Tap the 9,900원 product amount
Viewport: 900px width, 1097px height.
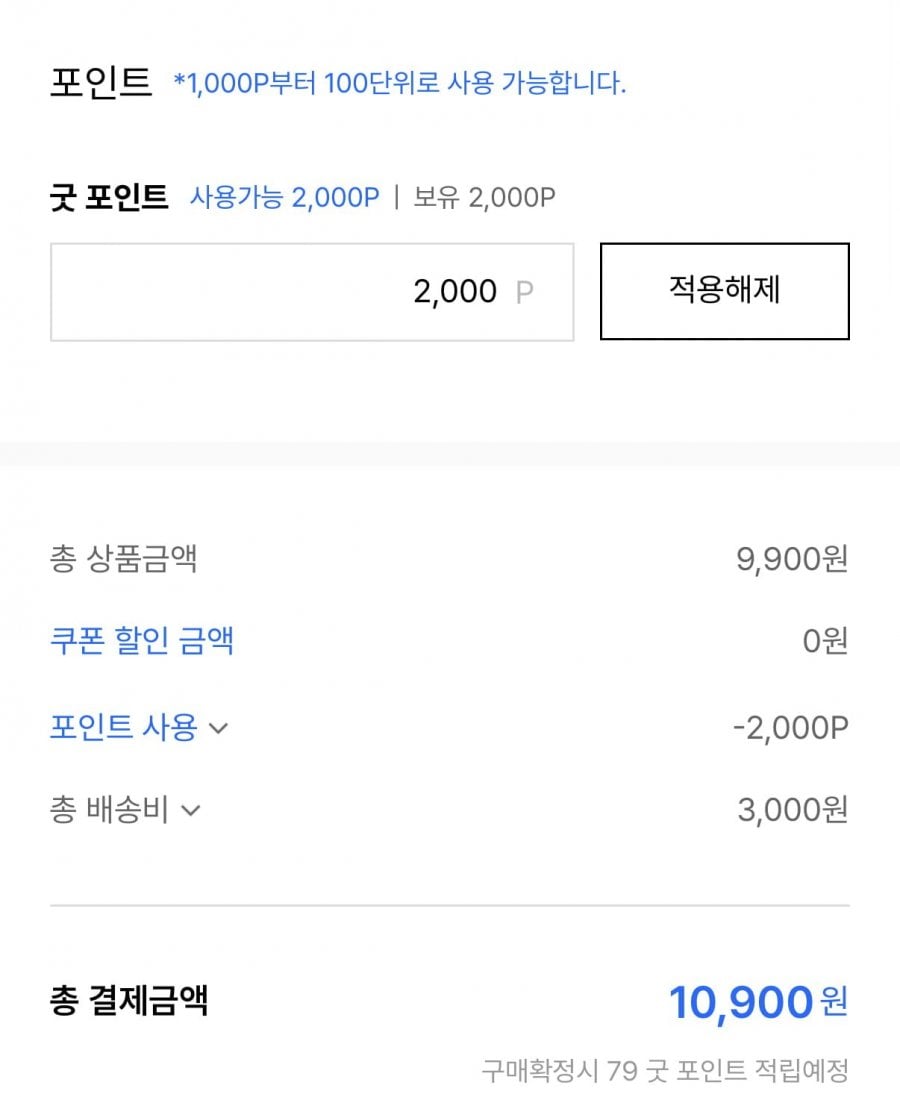[x=792, y=559]
